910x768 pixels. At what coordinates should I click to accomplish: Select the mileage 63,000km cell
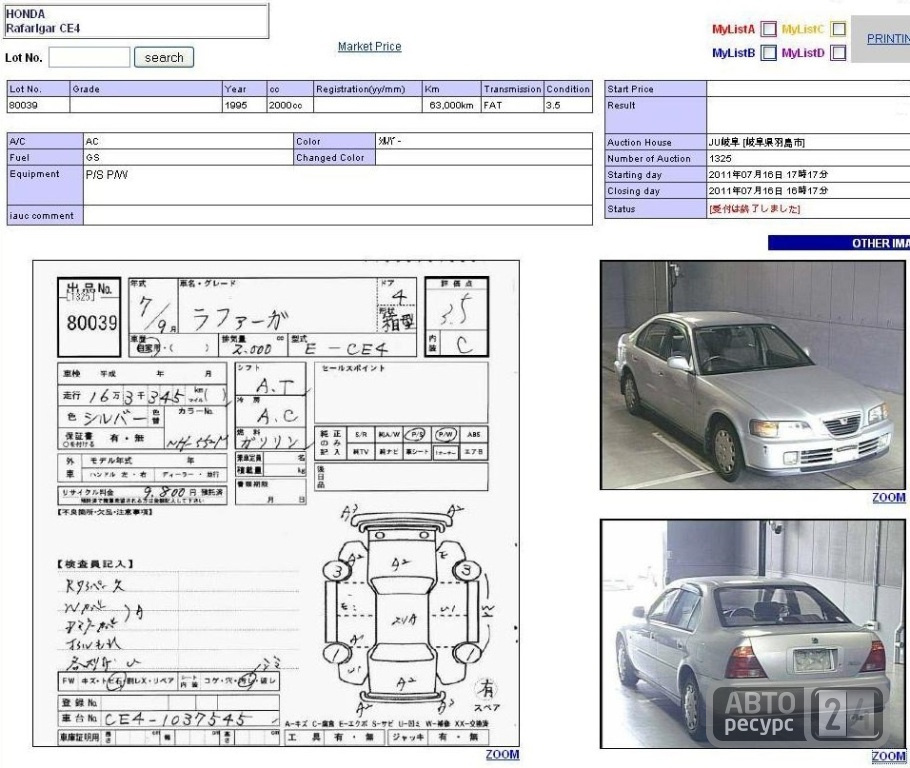point(451,105)
